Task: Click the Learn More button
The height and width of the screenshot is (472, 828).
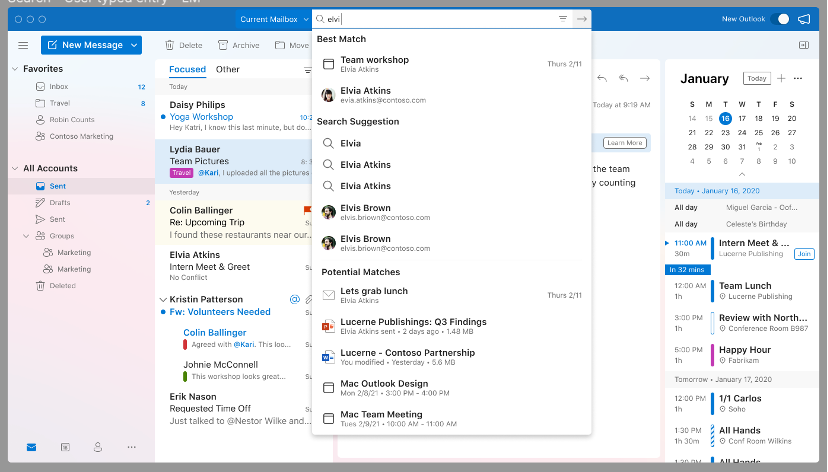Action: (x=625, y=143)
